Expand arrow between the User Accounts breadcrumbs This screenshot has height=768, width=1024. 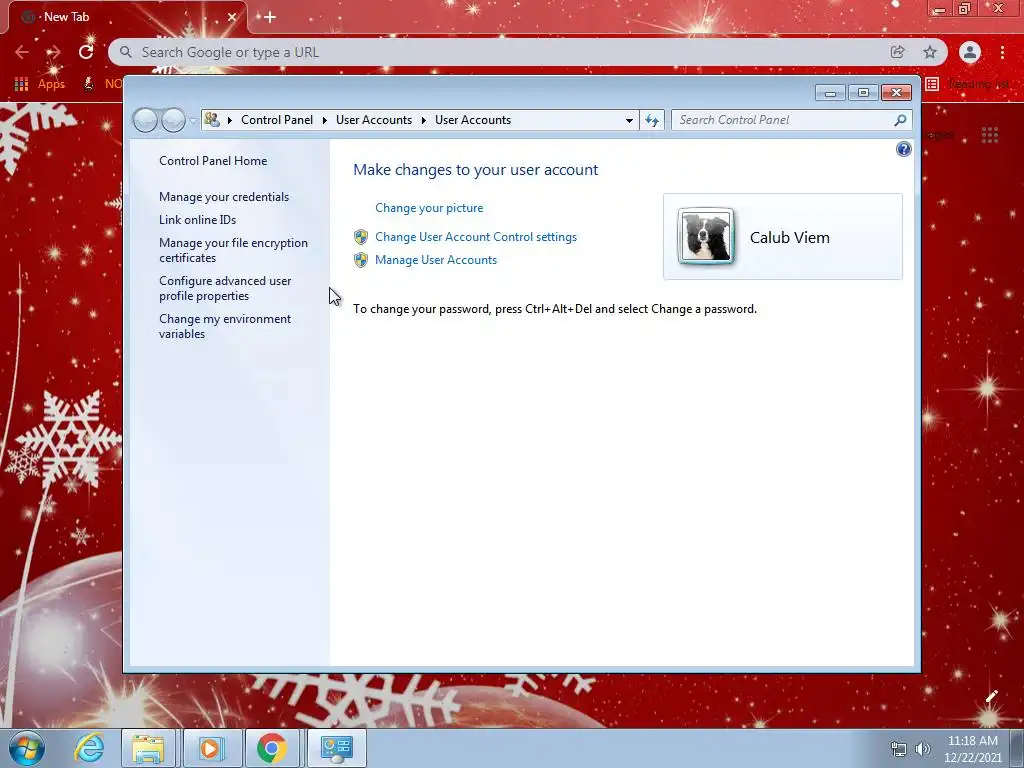[424, 120]
